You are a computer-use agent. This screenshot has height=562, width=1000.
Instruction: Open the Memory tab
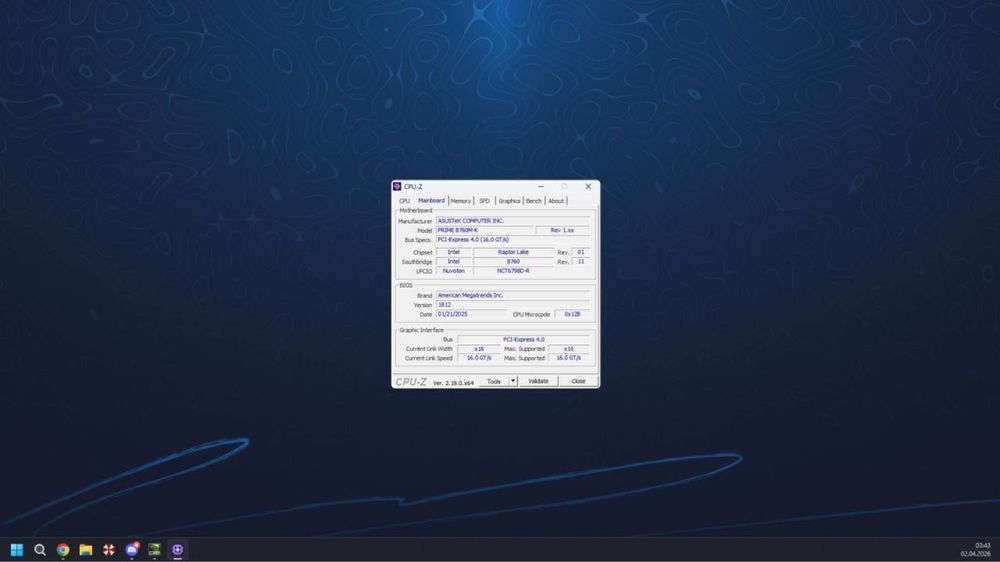tap(460, 201)
